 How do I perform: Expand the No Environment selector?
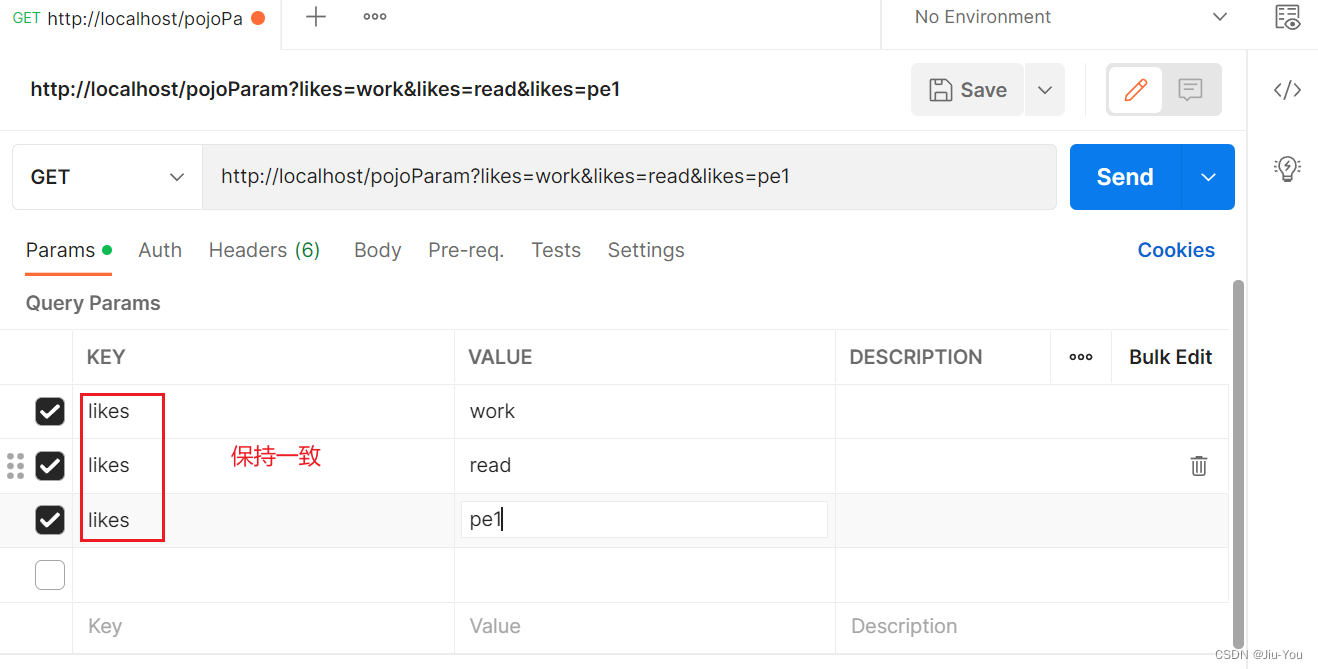1070,17
